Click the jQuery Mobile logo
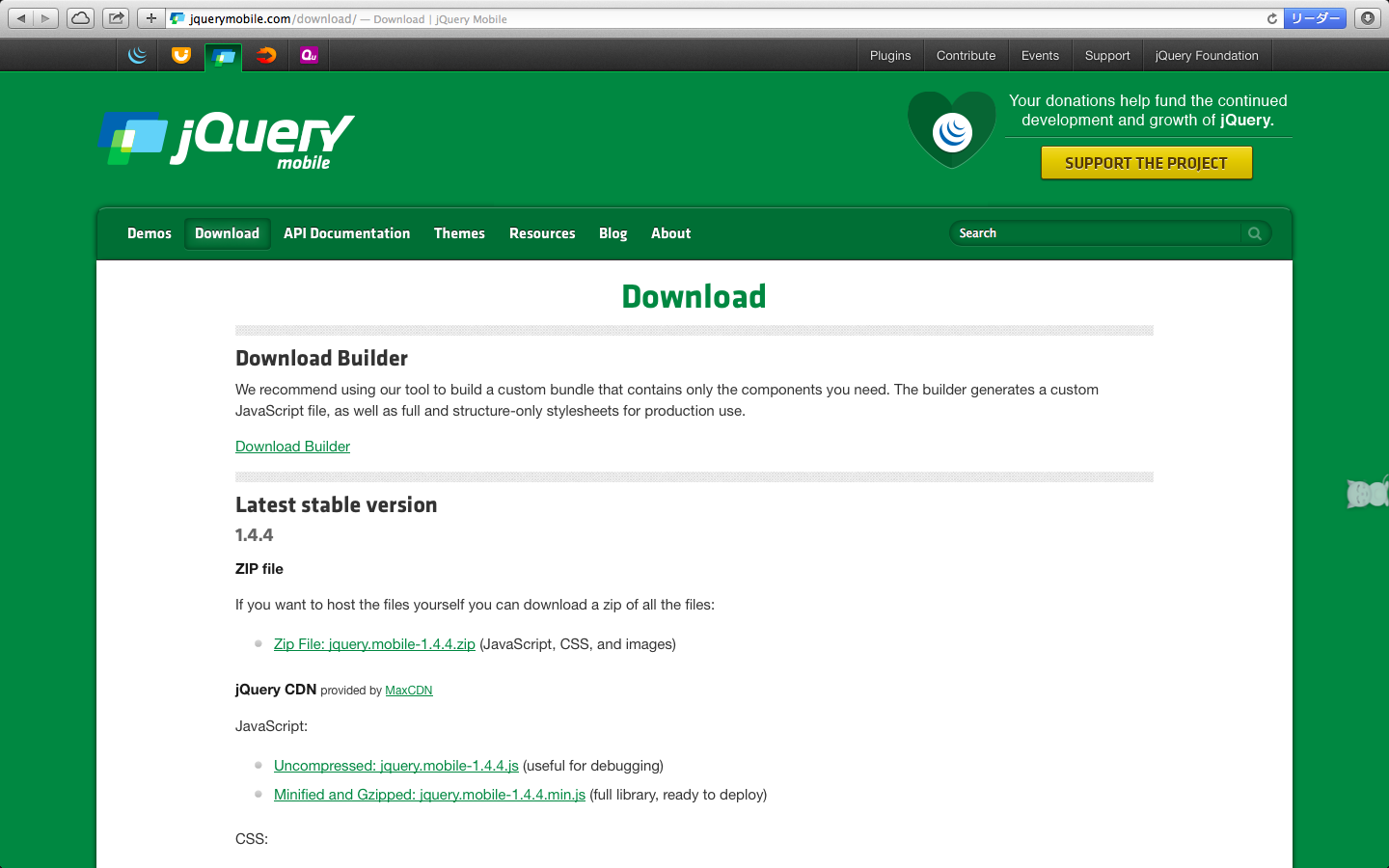 pos(227,140)
